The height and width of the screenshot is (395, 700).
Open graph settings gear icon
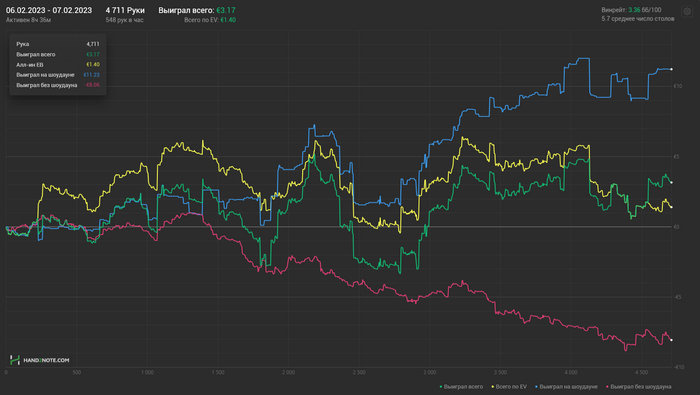tap(687, 12)
